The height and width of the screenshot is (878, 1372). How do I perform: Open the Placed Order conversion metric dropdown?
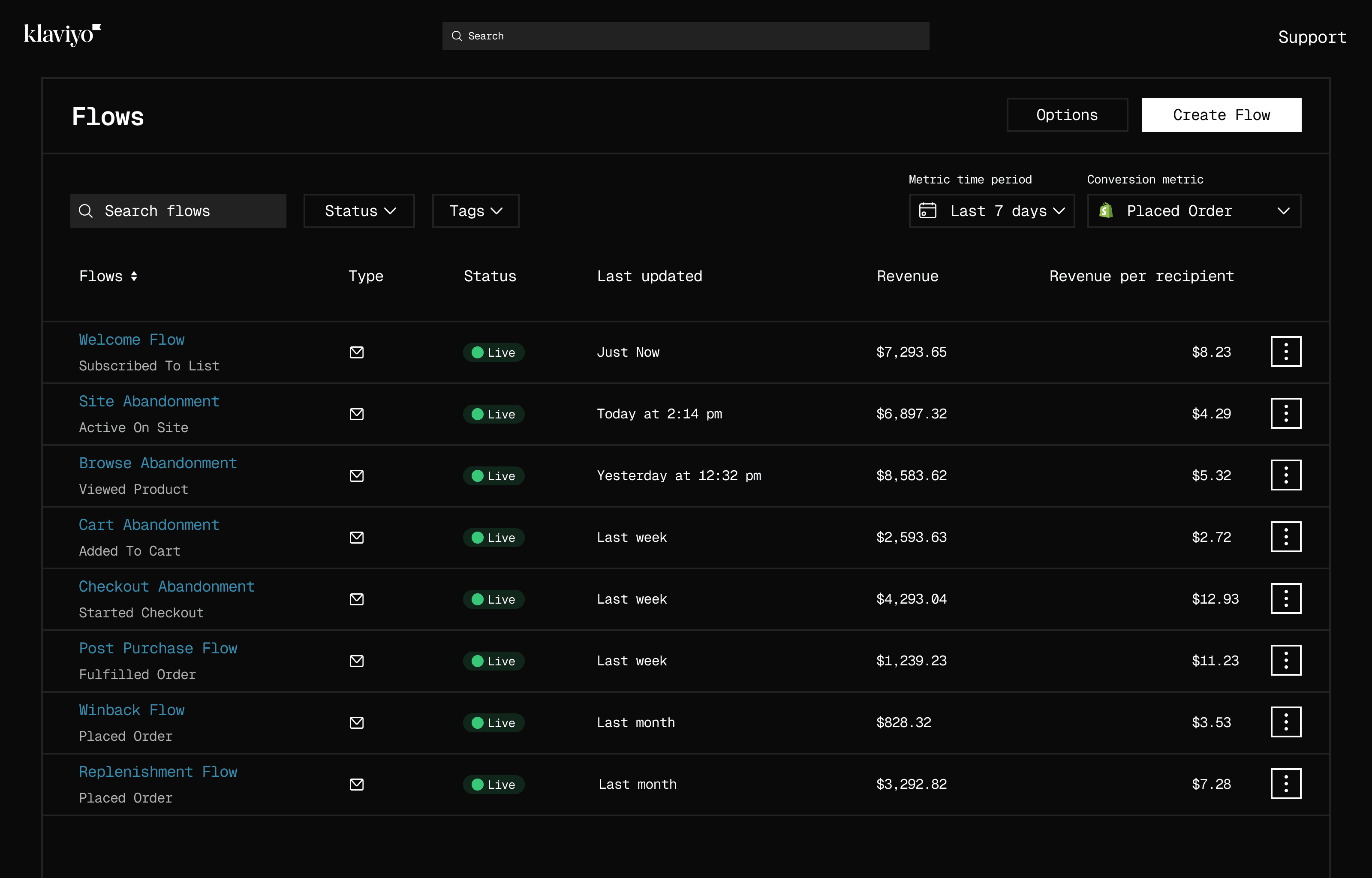[x=1194, y=211]
